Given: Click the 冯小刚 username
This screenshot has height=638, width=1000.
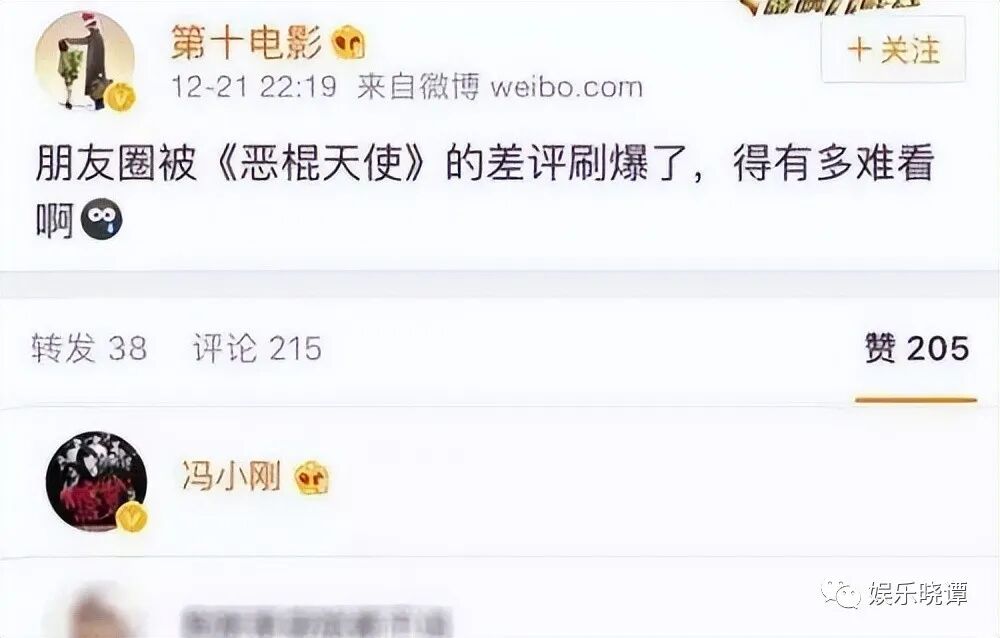Looking at the screenshot, I should click(232, 476).
